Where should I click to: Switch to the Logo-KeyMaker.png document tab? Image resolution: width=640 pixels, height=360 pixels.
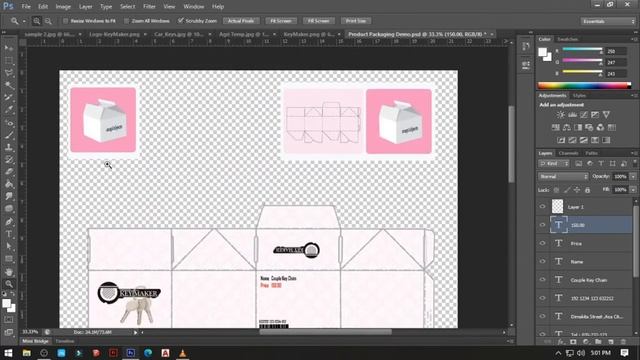114,34
